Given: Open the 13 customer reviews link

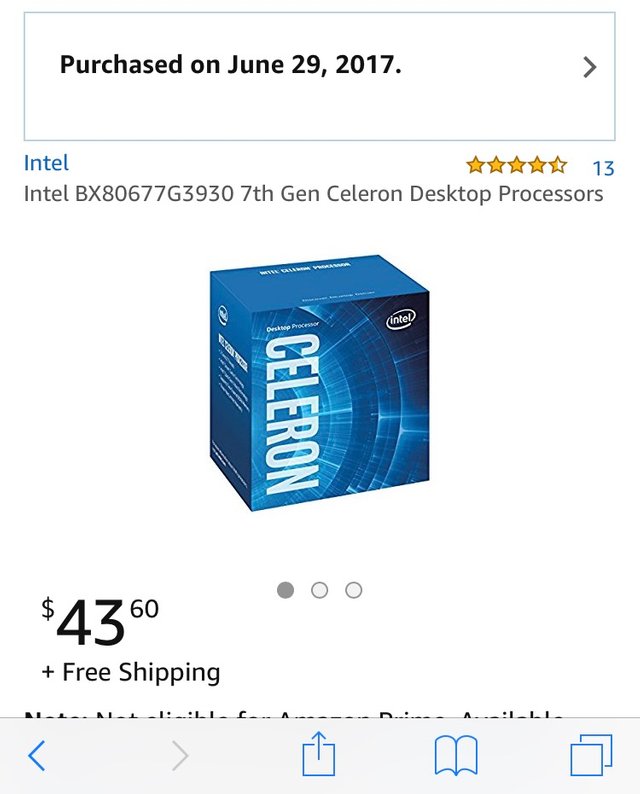Looking at the screenshot, I should coord(603,167).
